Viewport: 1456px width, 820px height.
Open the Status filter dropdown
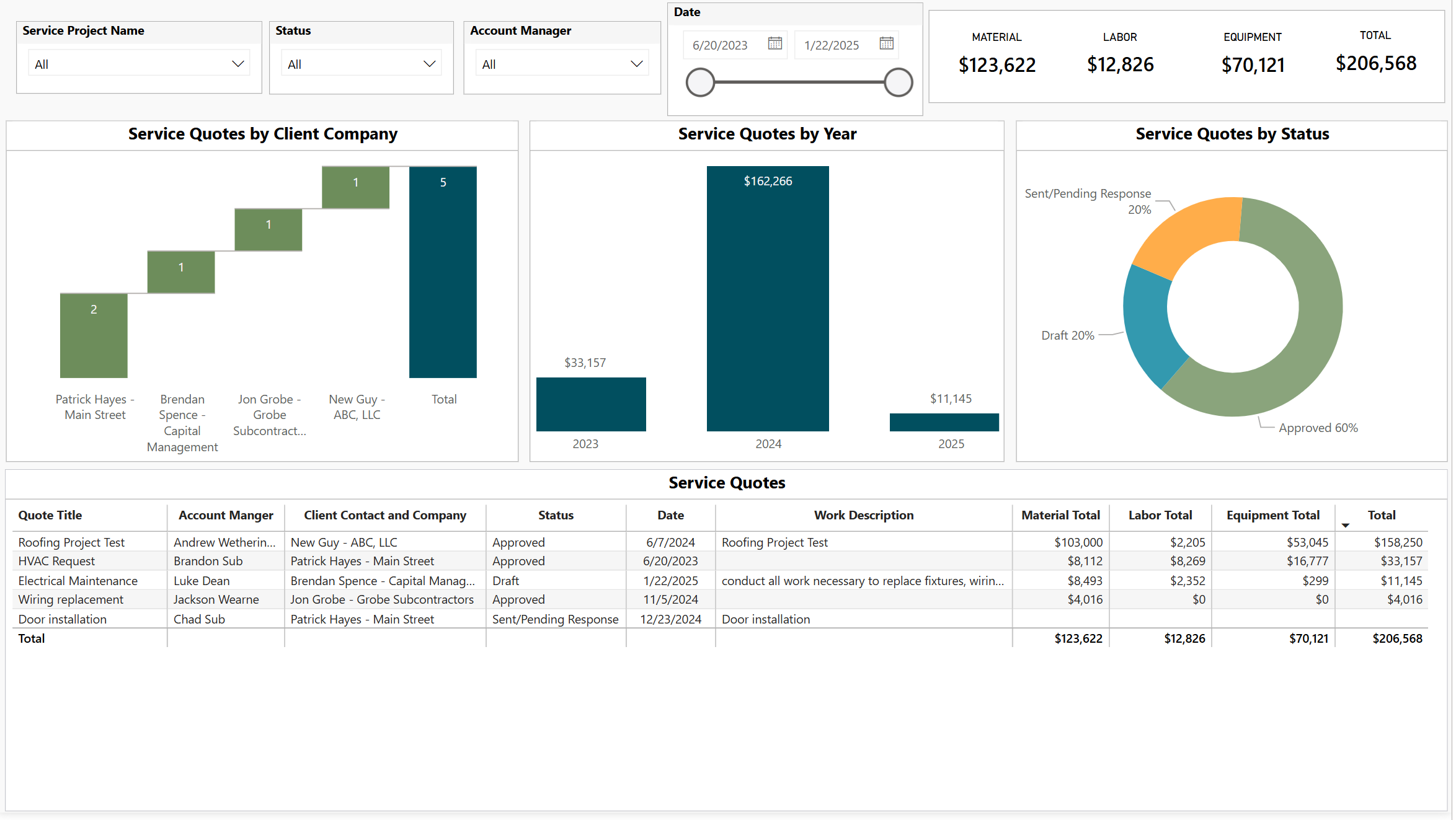pyautogui.click(x=429, y=64)
